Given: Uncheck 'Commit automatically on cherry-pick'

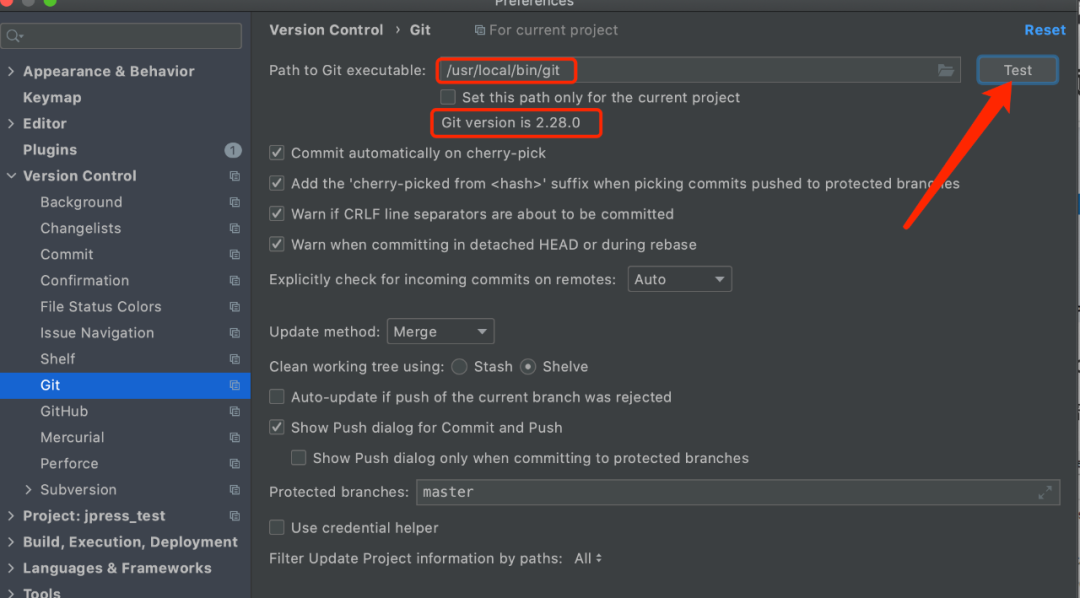Looking at the screenshot, I should pyautogui.click(x=277, y=153).
